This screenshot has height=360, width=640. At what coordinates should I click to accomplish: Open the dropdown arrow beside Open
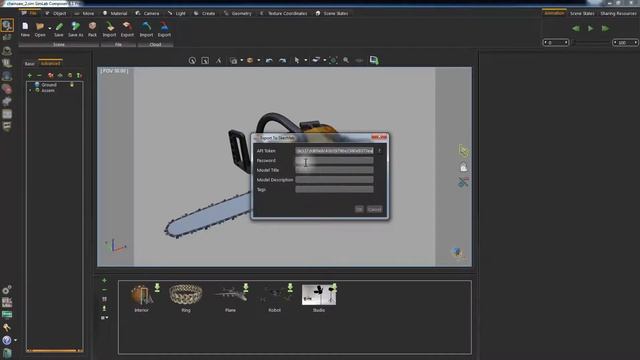coord(50,29)
